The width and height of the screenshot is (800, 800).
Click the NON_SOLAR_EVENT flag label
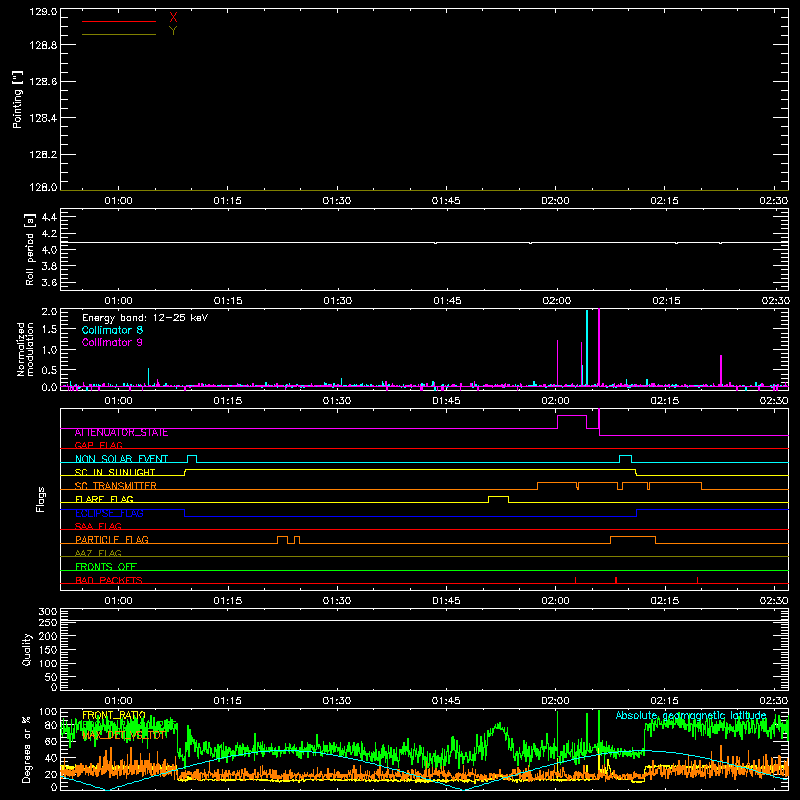click(121, 459)
